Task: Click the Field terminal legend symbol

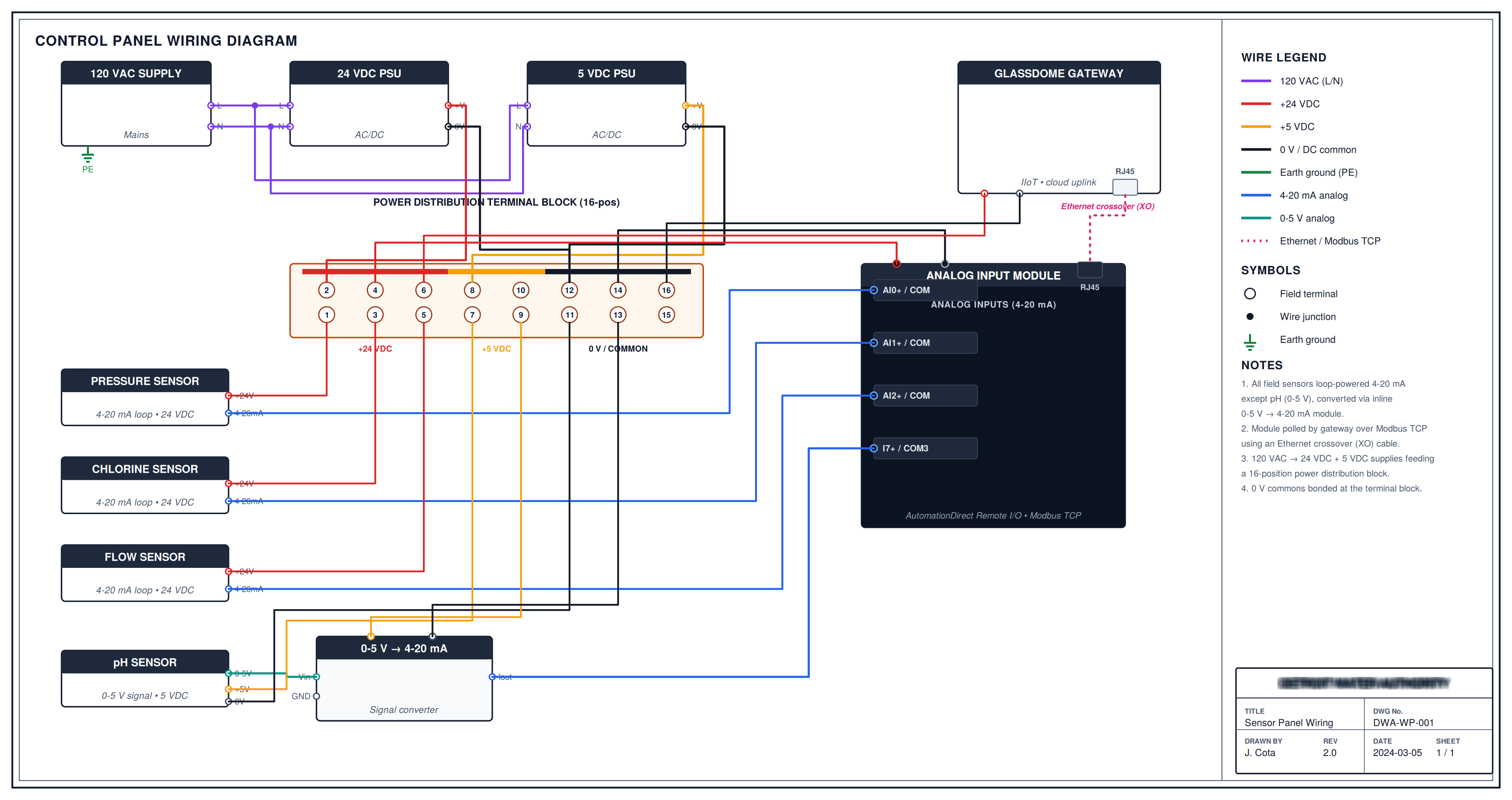Action: pyautogui.click(x=1250, y=293)
